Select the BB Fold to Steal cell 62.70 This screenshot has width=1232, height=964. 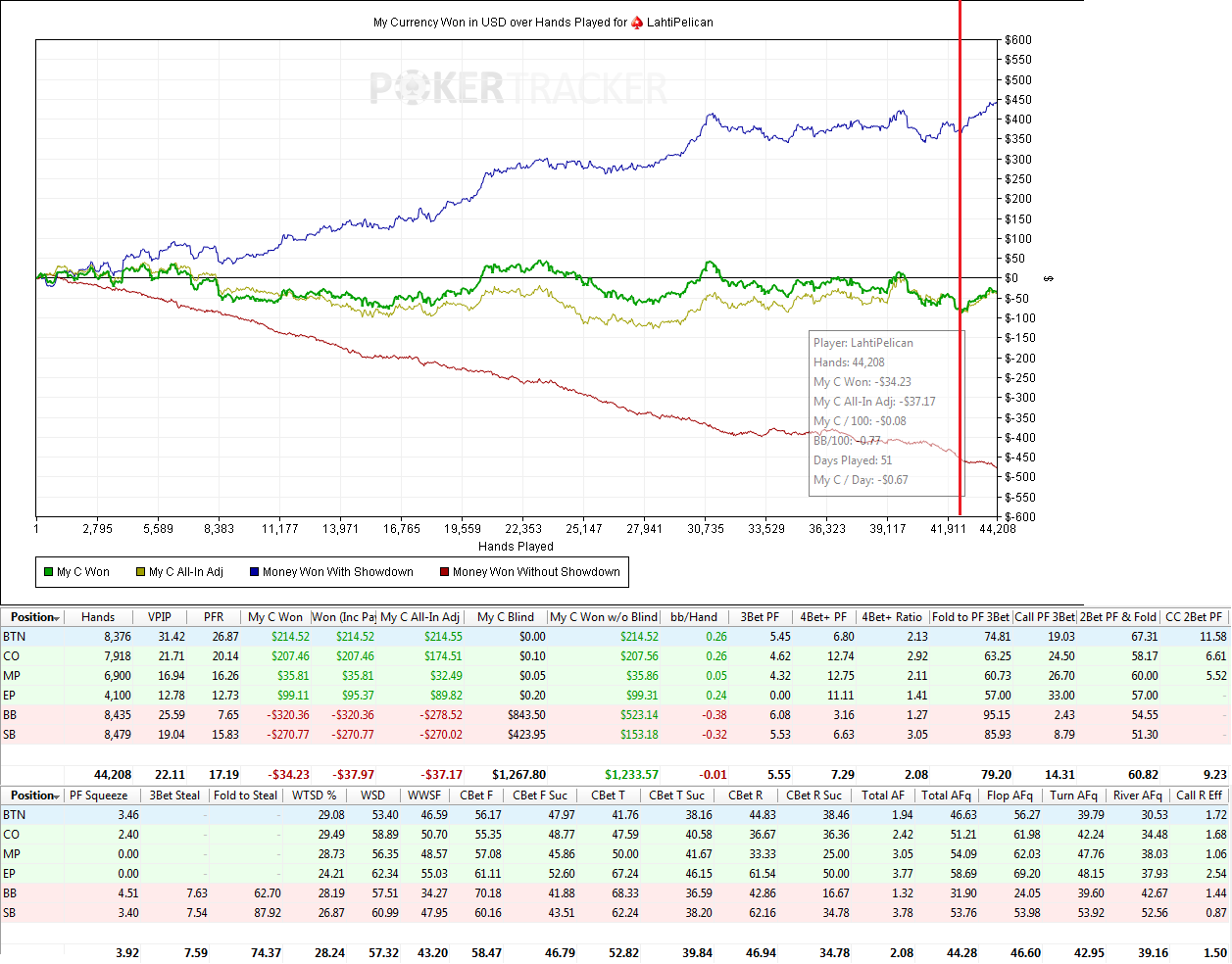[x=268, y=893]
